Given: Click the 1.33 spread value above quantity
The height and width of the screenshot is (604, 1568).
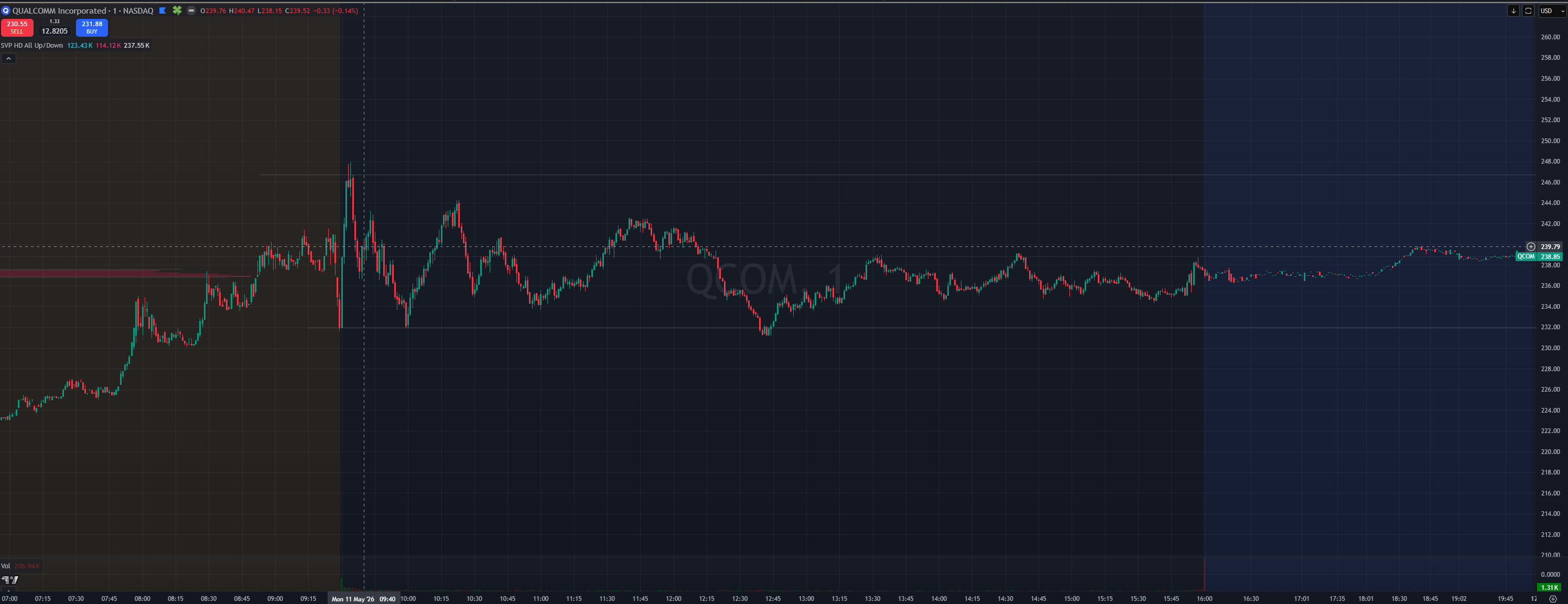Looking at the screenshot, I should (55, 21).
